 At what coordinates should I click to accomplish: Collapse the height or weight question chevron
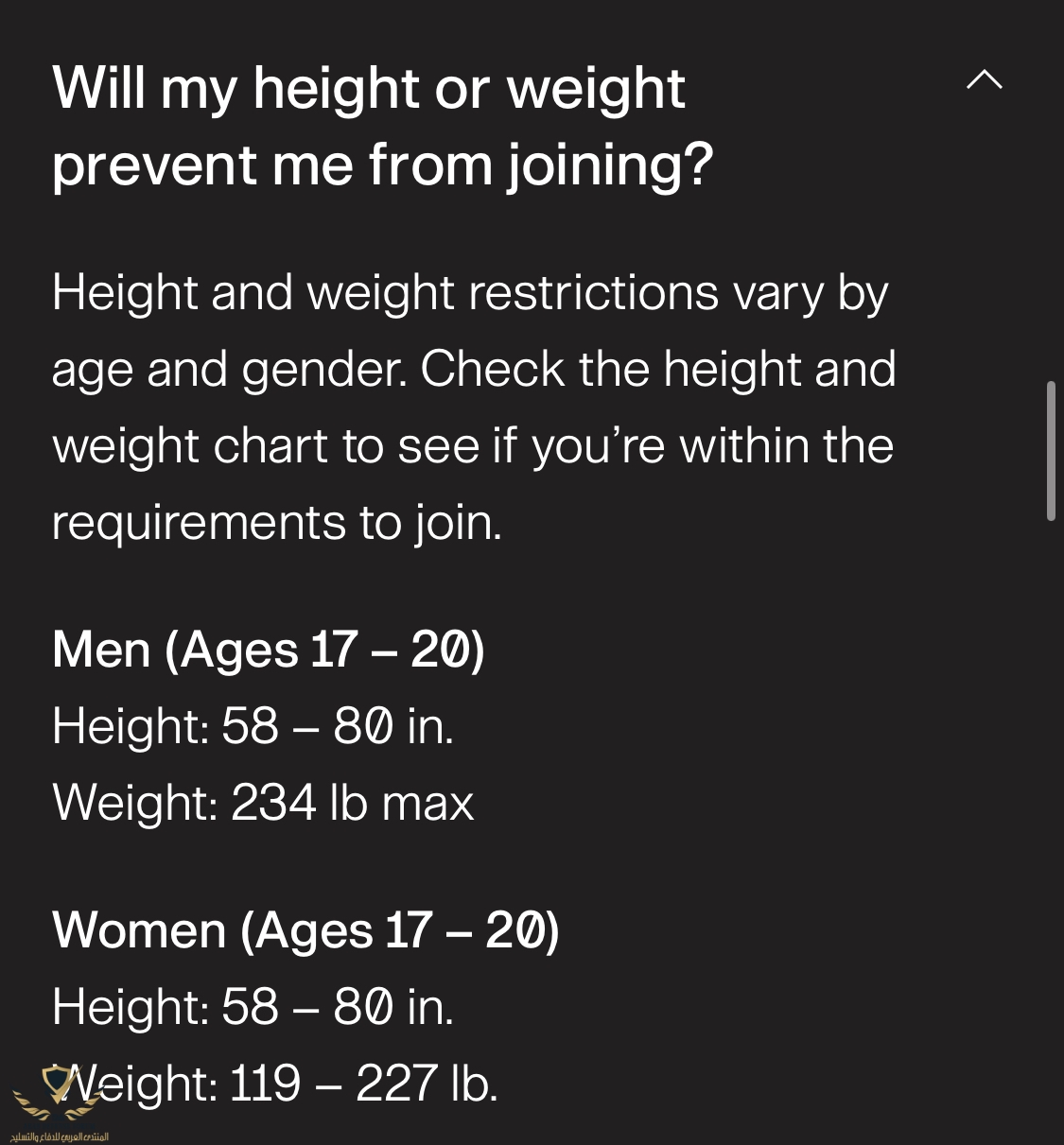click(x=984, y=80)
